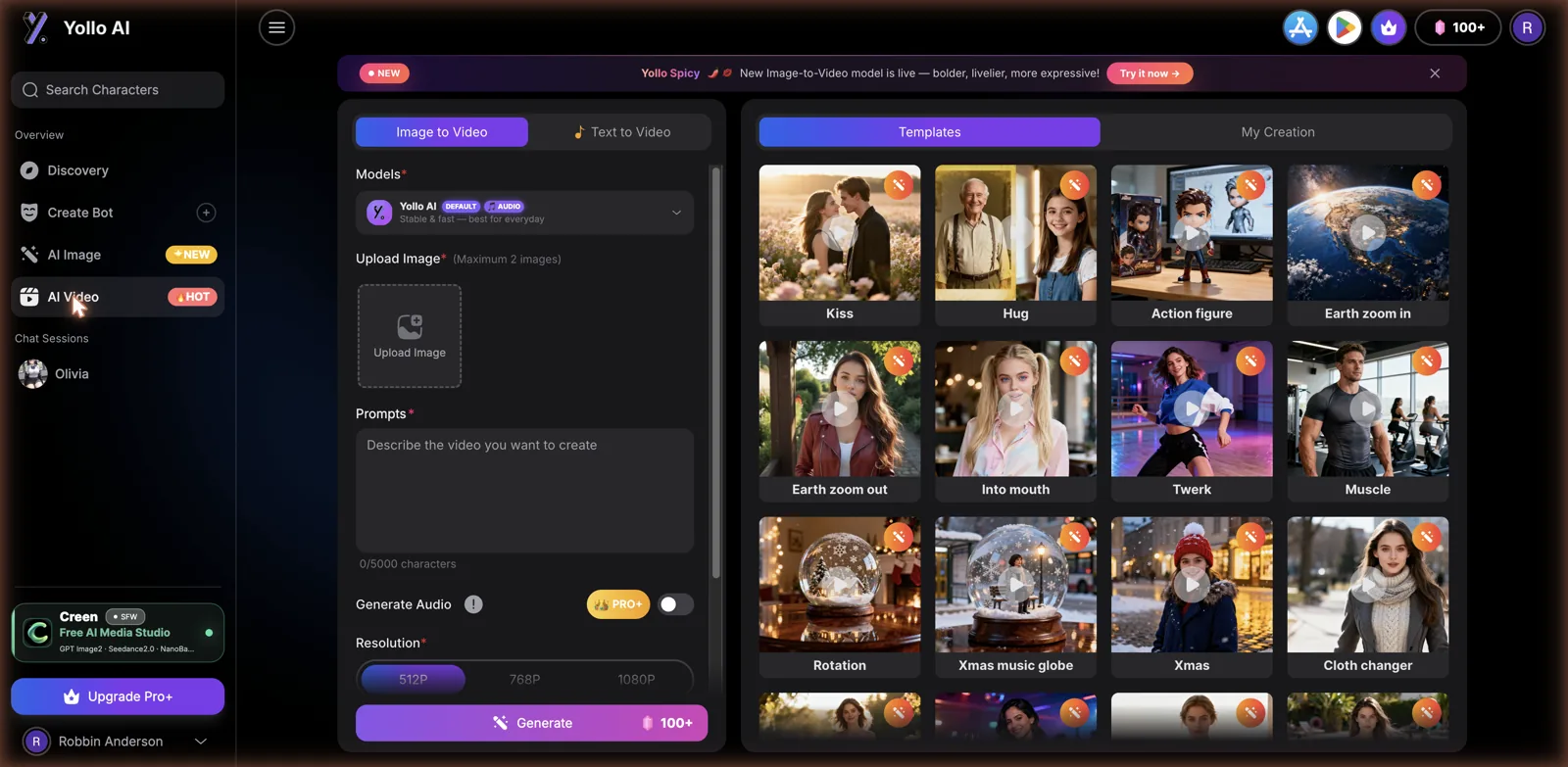
Task: Click the form panel vertical scrollbar
Action: click(716, 372)
